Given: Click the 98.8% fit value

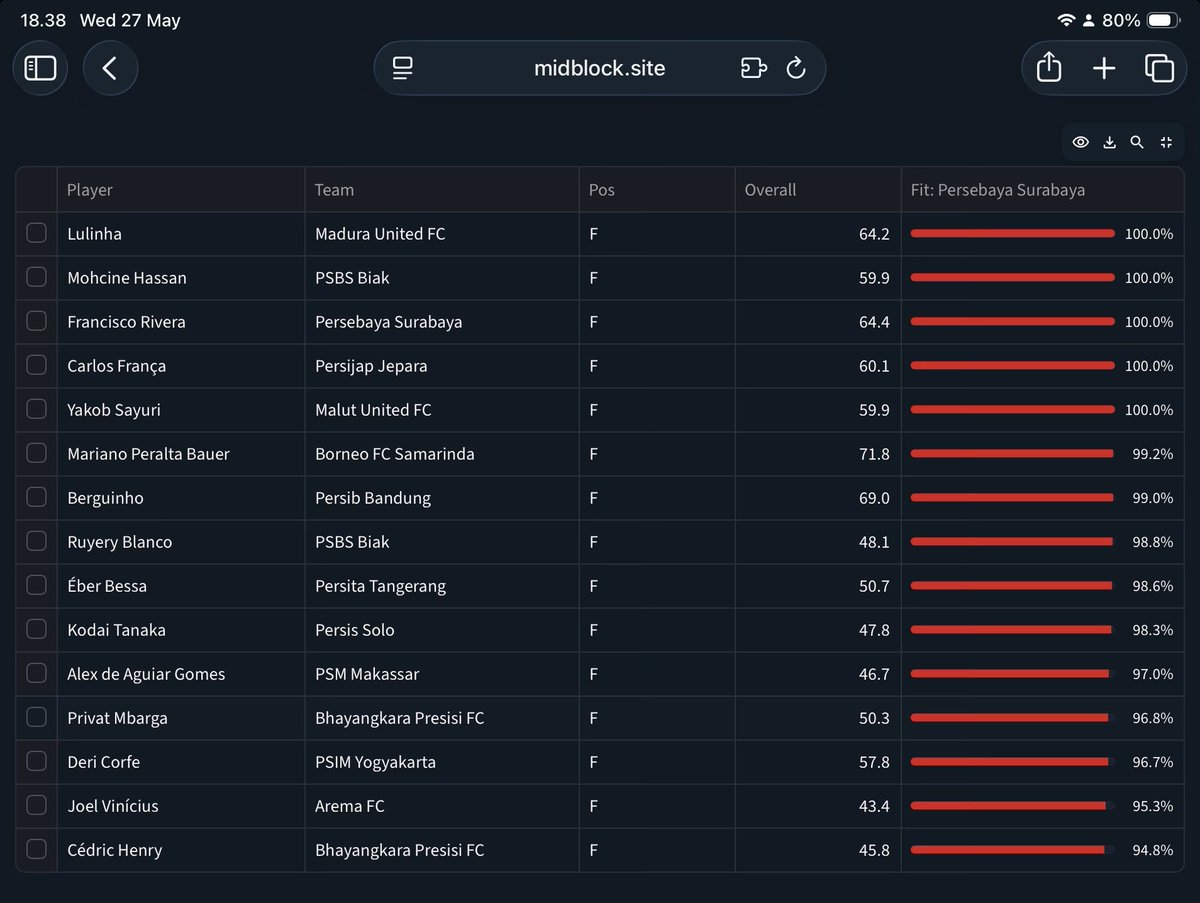Looking at the screenshot, I should (x=1153, y=542).
